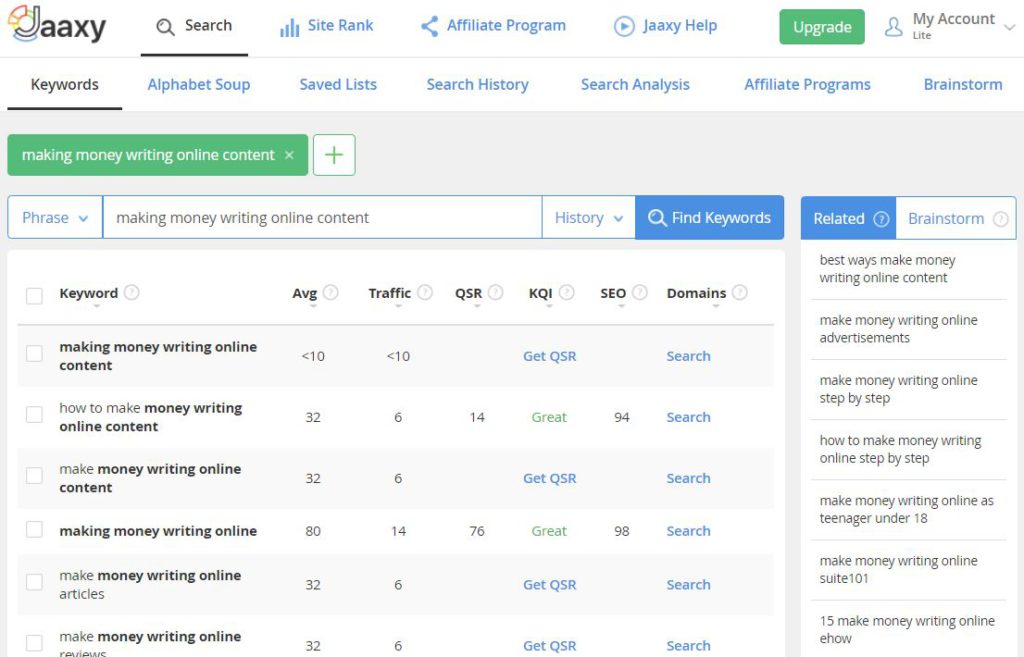The image size is (1024, 657).
Task: Go to the Search Analysis tab
Action: [635, 84]
